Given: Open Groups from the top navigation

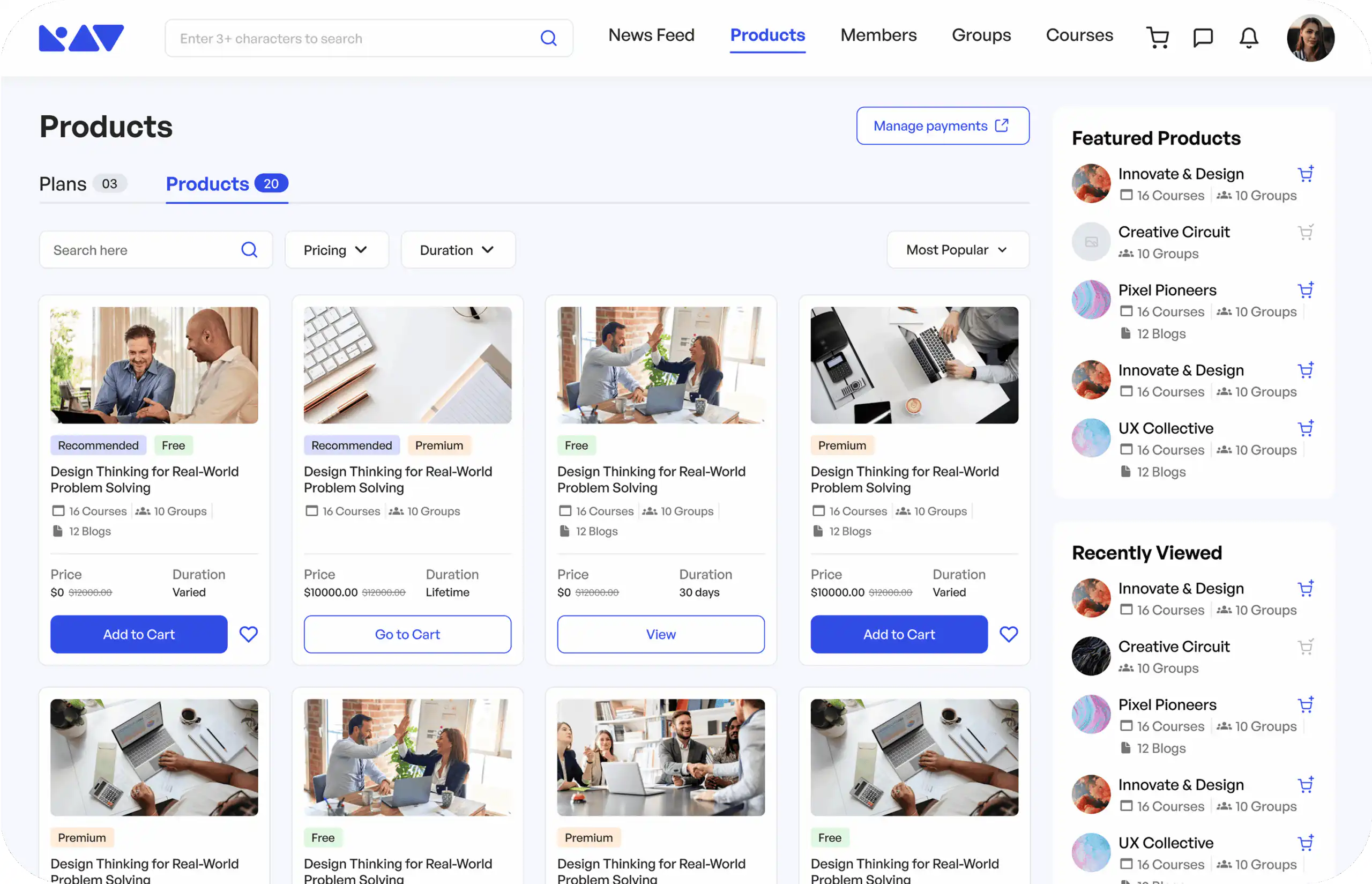Looking at the screenshot, I should coord(981,35).
